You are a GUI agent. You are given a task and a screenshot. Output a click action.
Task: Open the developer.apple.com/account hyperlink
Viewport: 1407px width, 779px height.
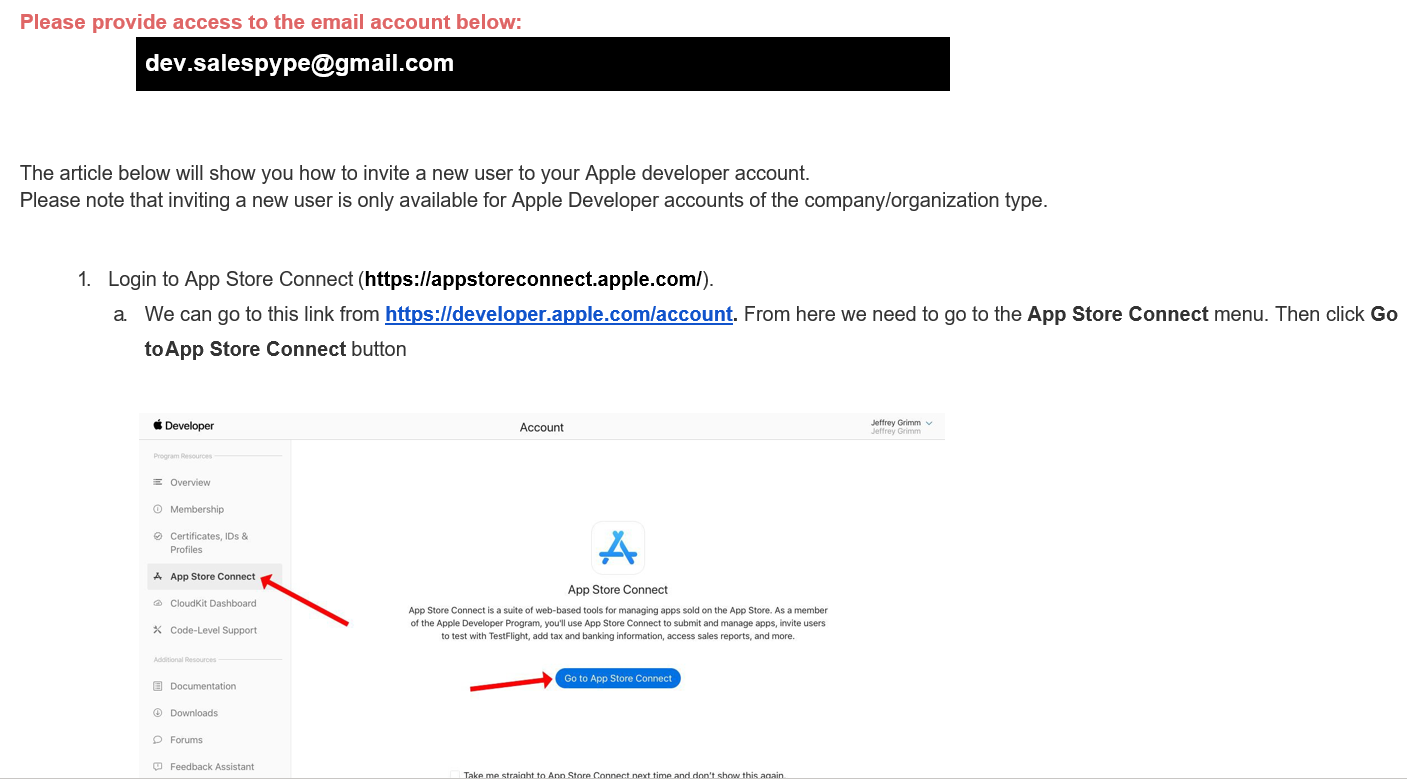click(559, 314)
